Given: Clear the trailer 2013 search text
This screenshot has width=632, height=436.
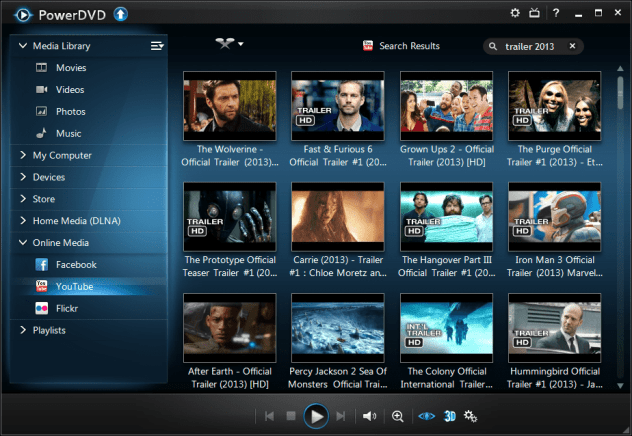Looking at the screenshot, I should click(x=573, y=46).
